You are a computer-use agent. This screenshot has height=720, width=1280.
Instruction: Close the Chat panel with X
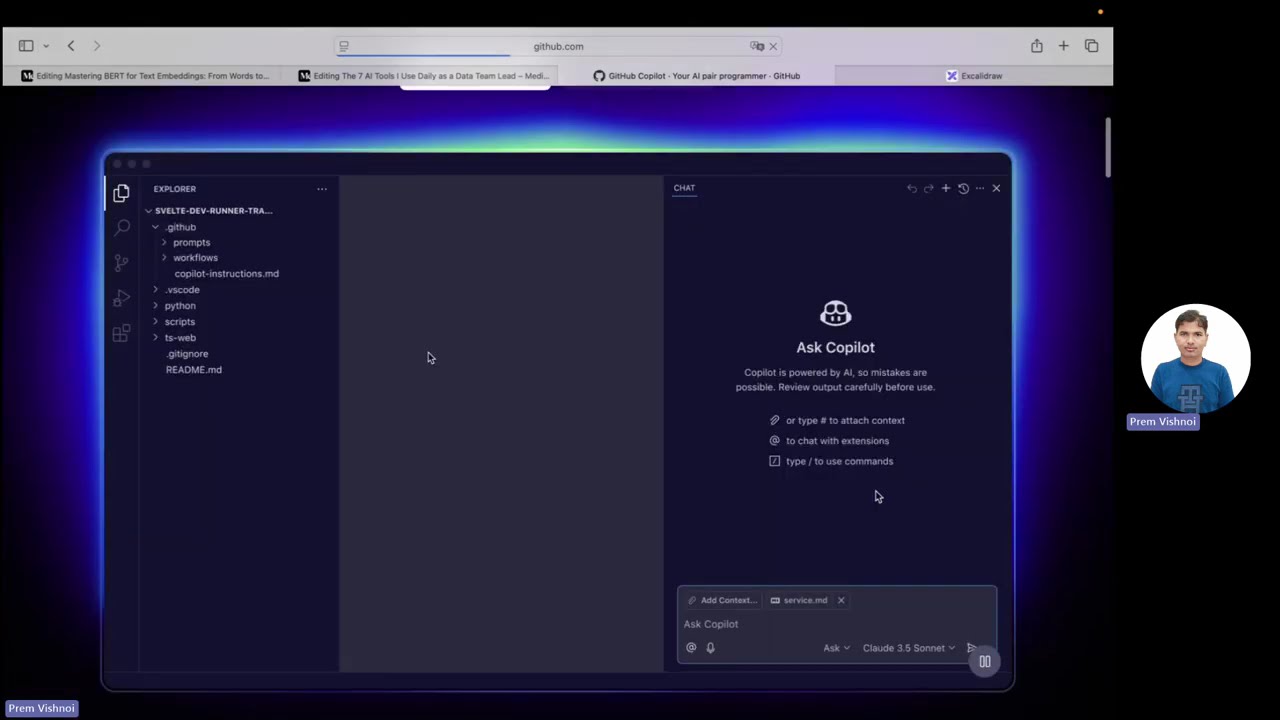[x=996, y=188]
